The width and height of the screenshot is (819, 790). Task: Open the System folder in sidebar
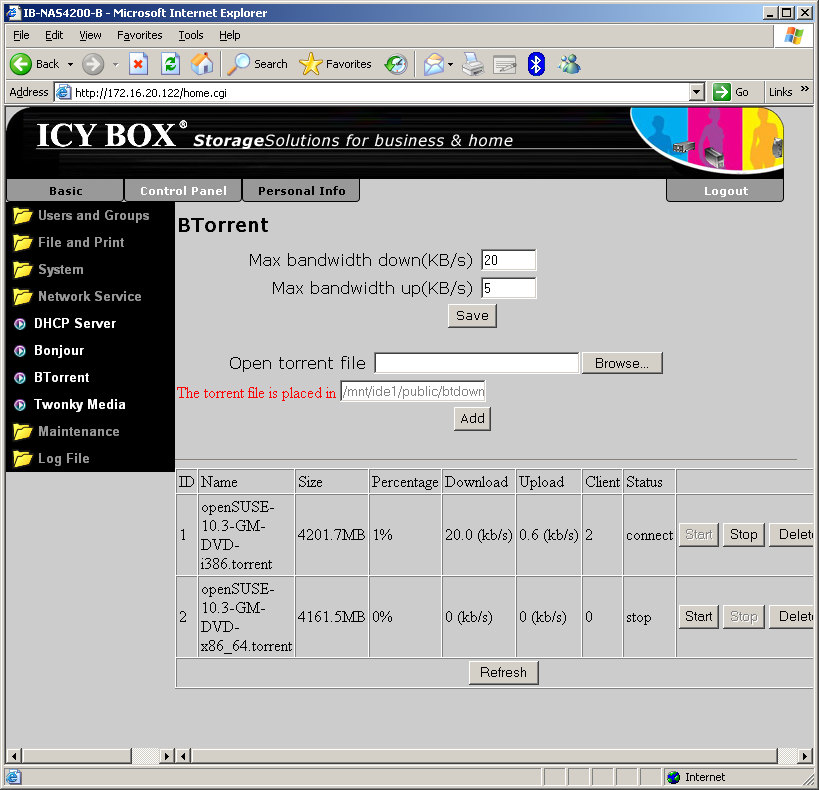tap(49, 270)
